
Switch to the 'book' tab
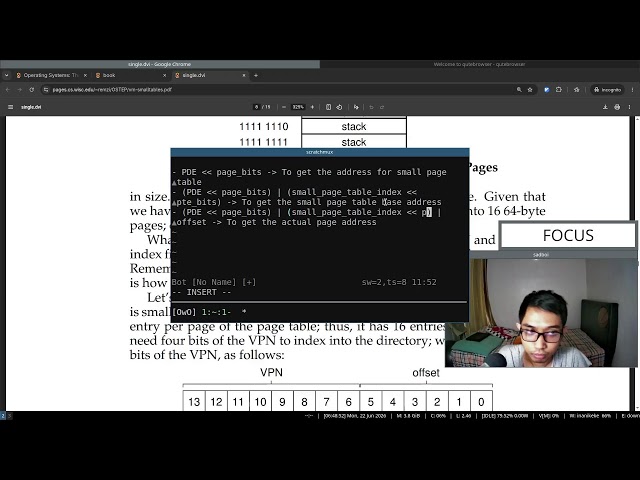click(x=131, y=75)
